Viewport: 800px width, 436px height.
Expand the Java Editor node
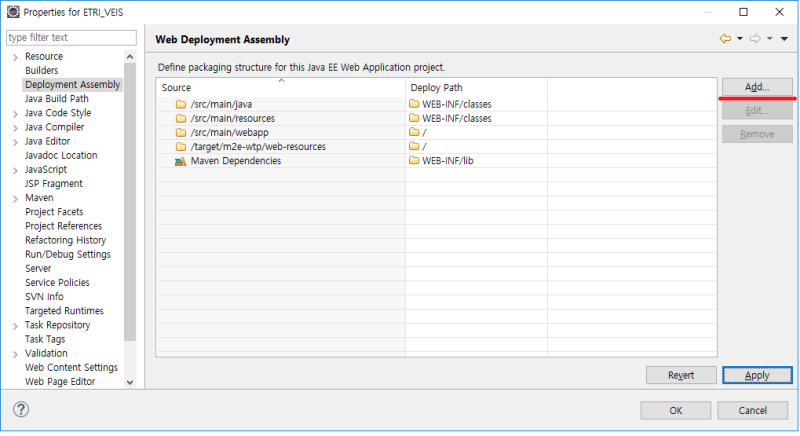tap(15, 142)
